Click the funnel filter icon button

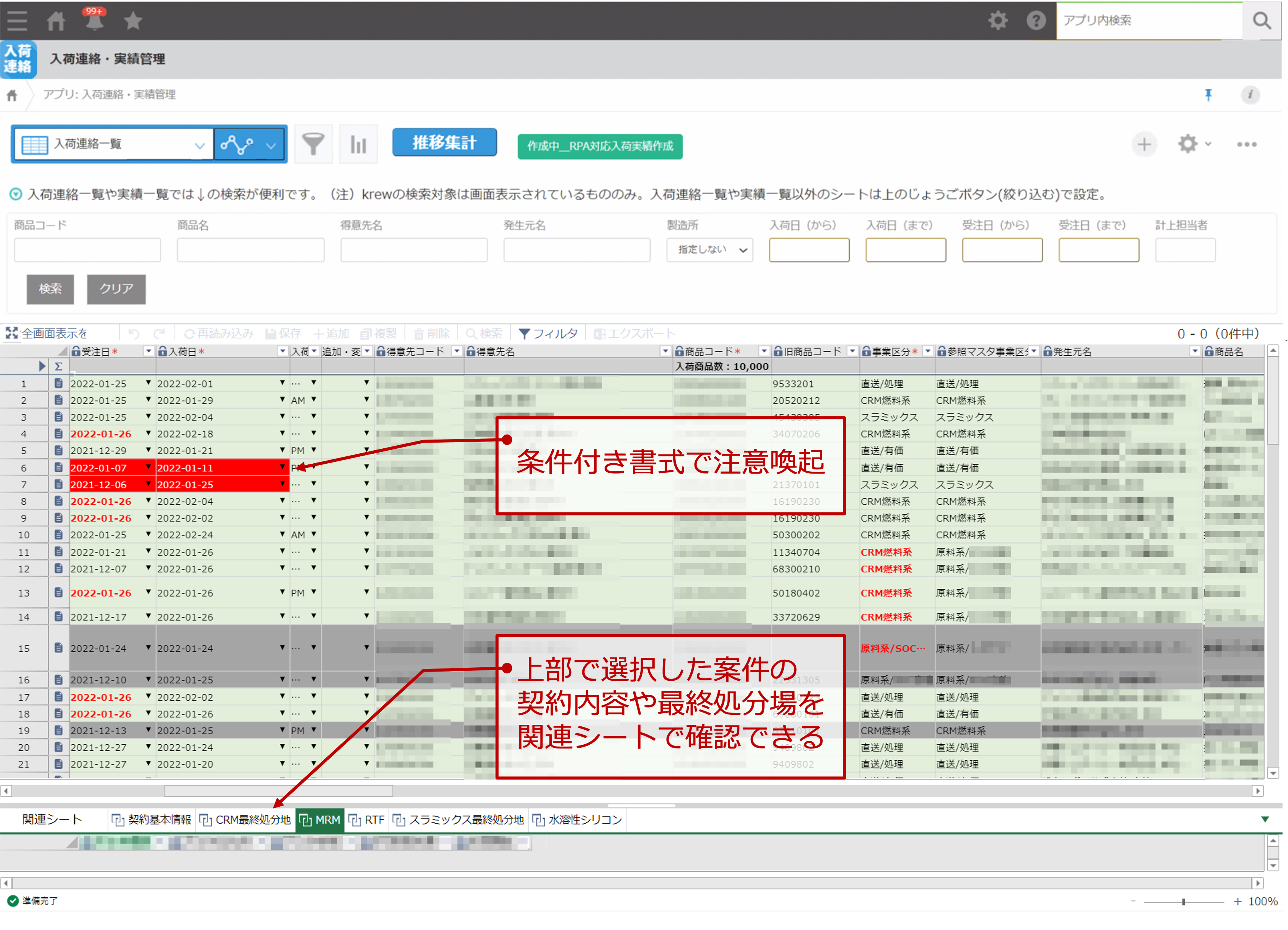(x=313, y=144)
